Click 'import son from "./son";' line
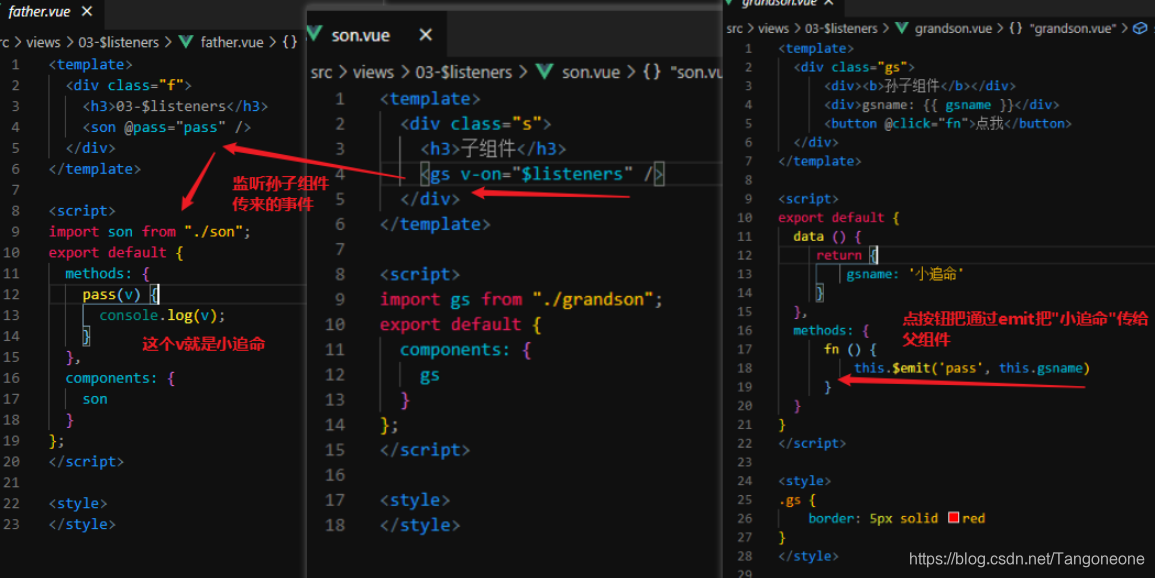Image resolution: width=1155 pixels, height=578 pixels. coord(150,231)
